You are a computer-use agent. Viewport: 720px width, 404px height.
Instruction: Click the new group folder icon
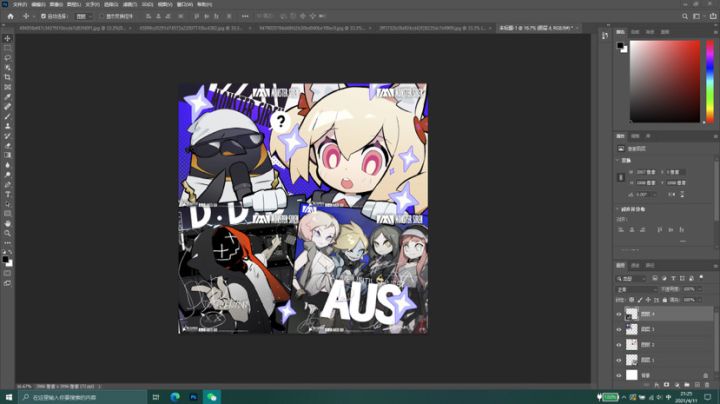click(687, 385)
